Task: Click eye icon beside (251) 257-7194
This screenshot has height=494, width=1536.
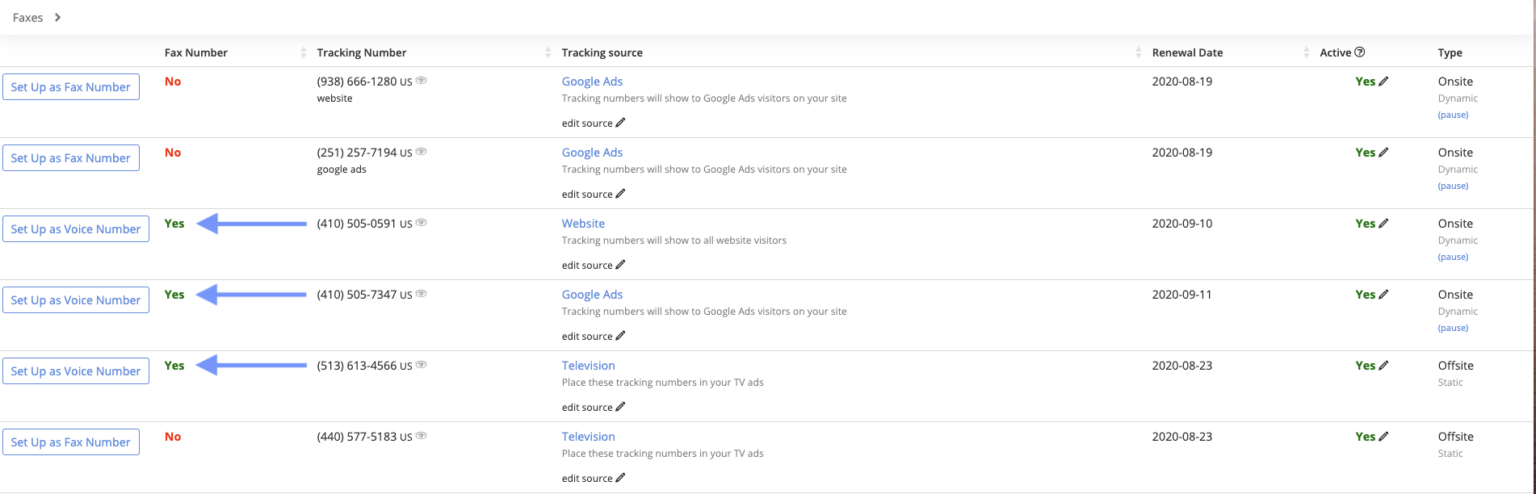Action: point(421,152)
